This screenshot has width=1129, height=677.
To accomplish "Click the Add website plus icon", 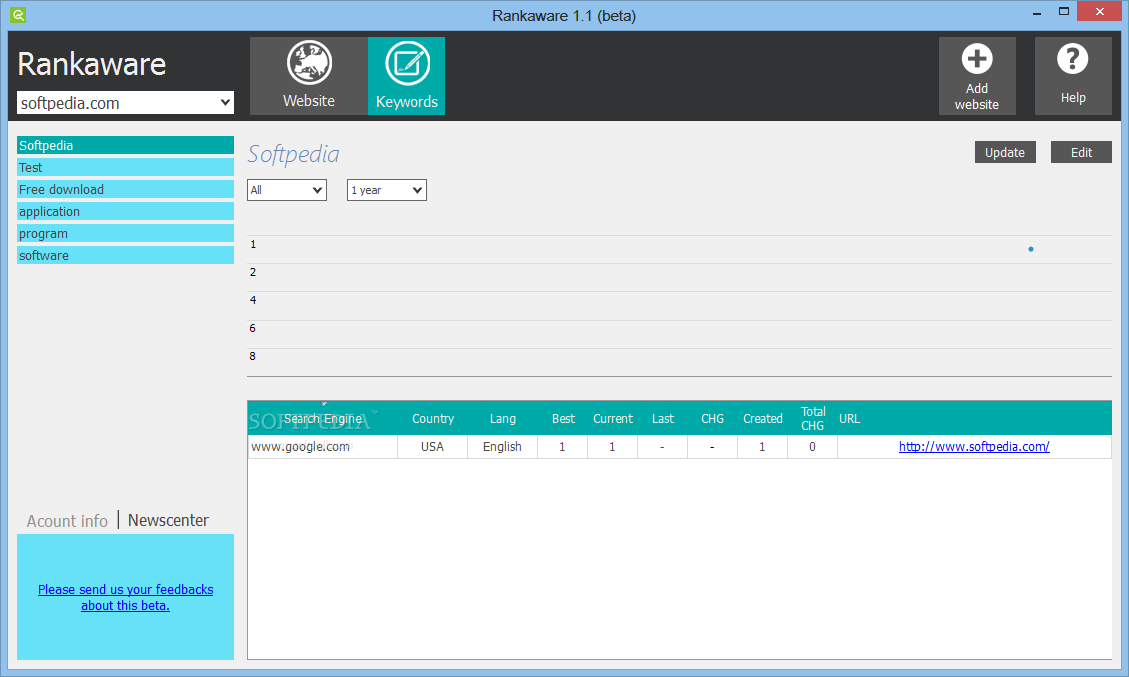I will coord(977,76).
